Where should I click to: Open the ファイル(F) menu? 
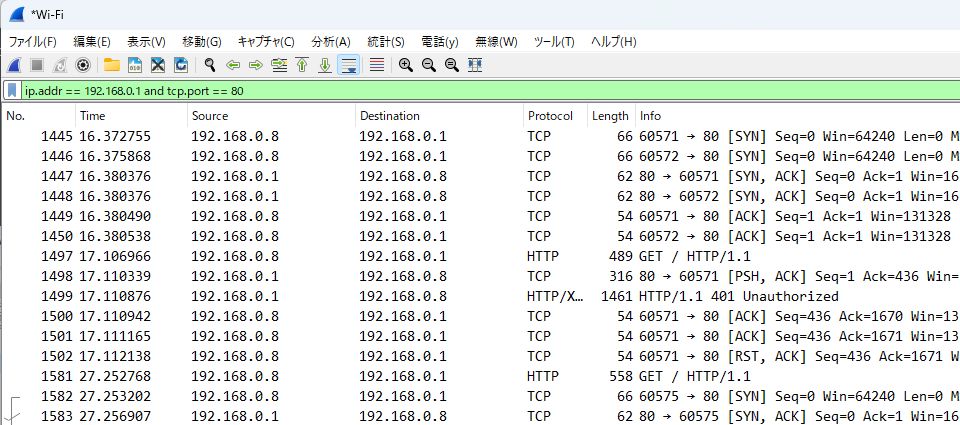tap(32, 42)
